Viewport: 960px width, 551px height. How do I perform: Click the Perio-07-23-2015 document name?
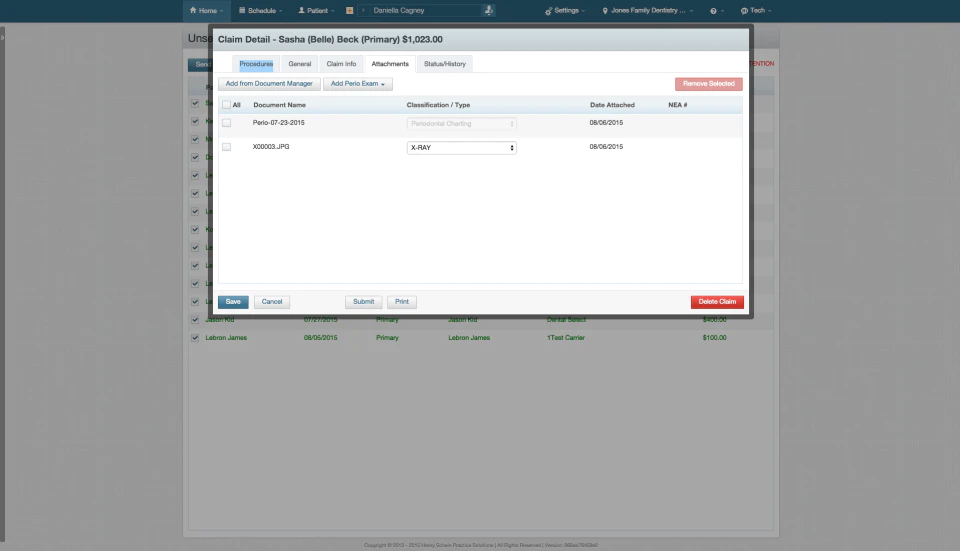(x=279, y=122)
